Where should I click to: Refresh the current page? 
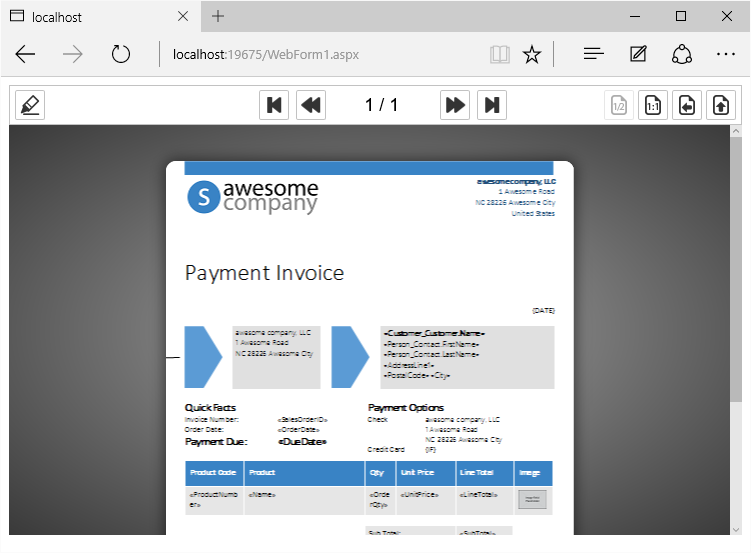pyautogui.click(x=121, y=54)
